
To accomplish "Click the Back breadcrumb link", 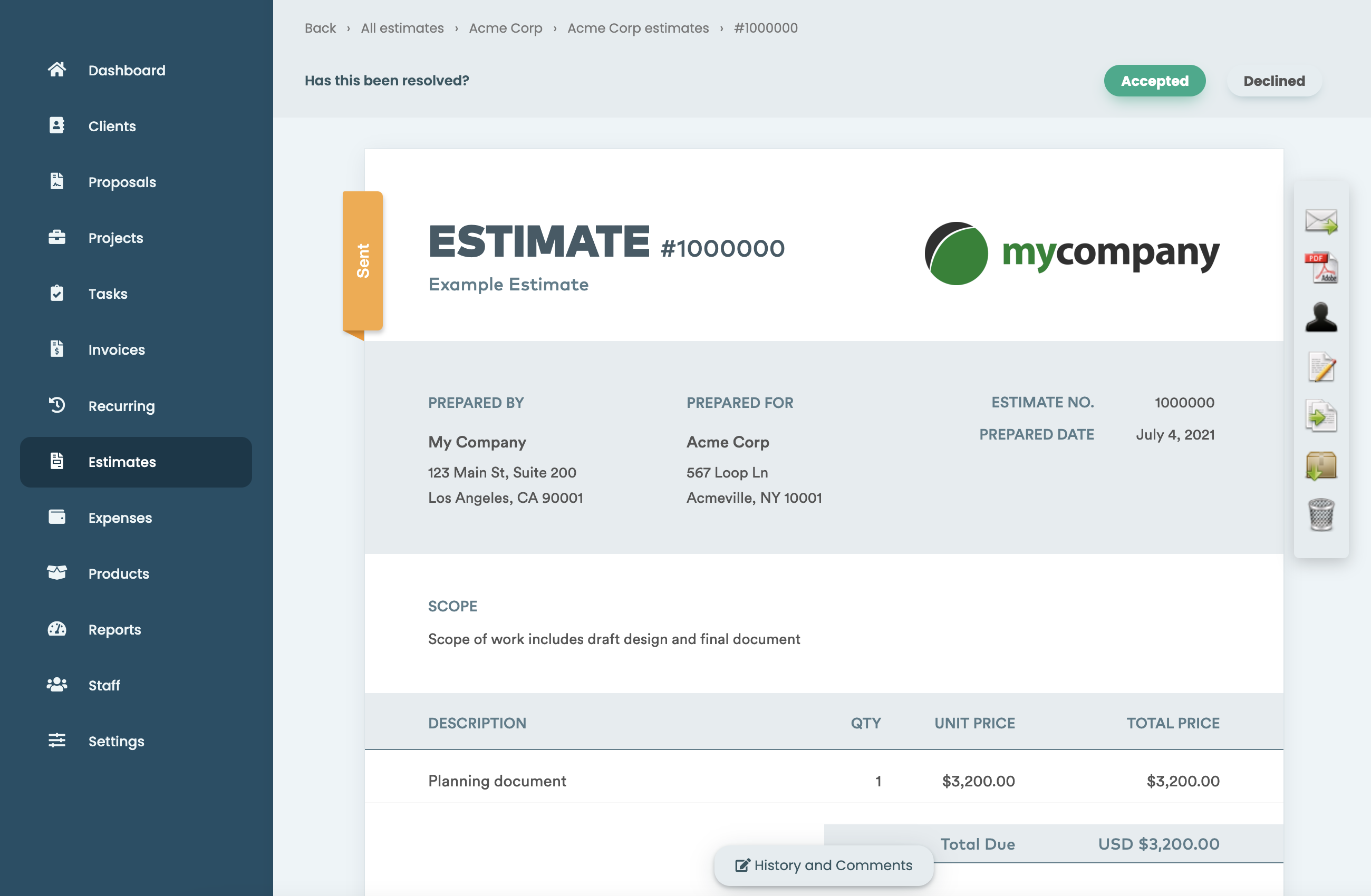I will [x=320, y=27].
